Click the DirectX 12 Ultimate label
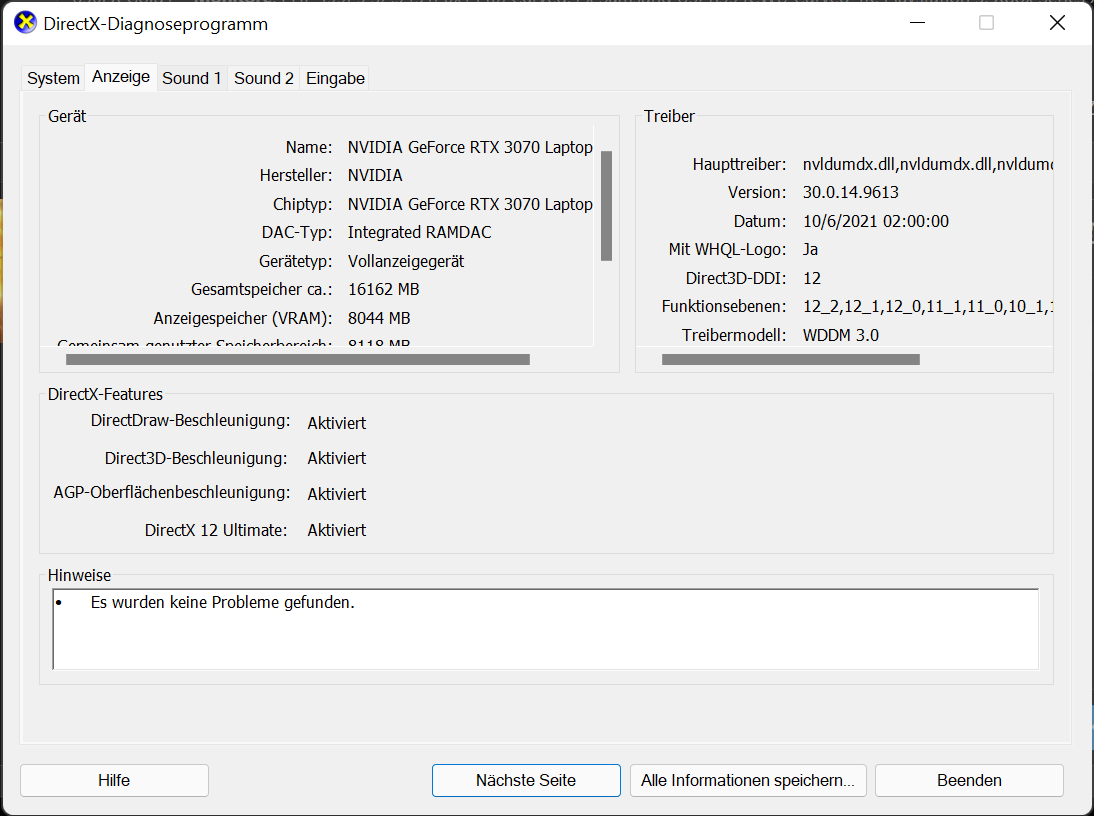Screen dimensions: 1094x816 (x=216, y=530)
